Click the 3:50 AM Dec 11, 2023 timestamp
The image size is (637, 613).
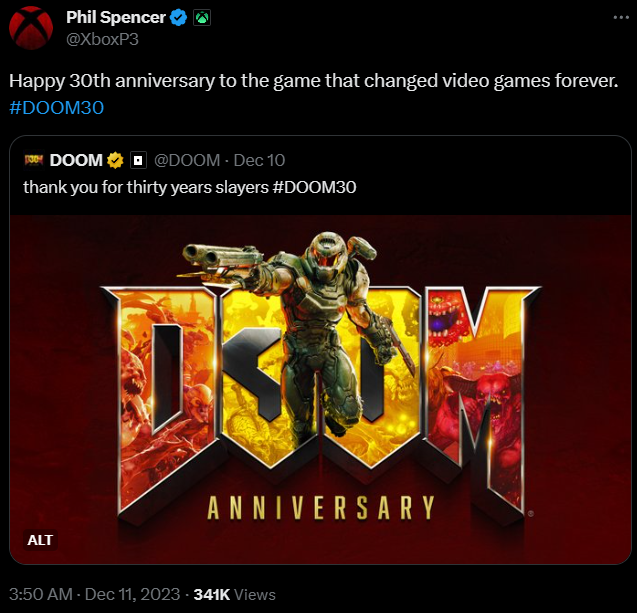[94, 594]
